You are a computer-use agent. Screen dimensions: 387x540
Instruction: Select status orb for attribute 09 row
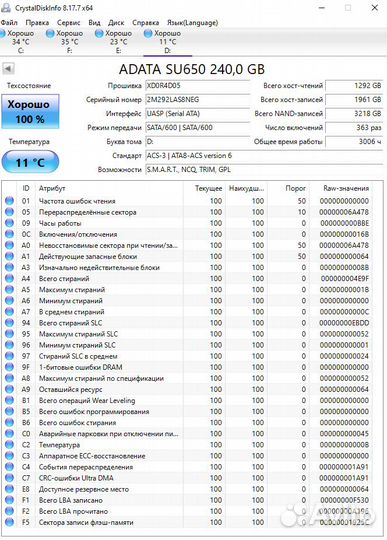[9, 223]
